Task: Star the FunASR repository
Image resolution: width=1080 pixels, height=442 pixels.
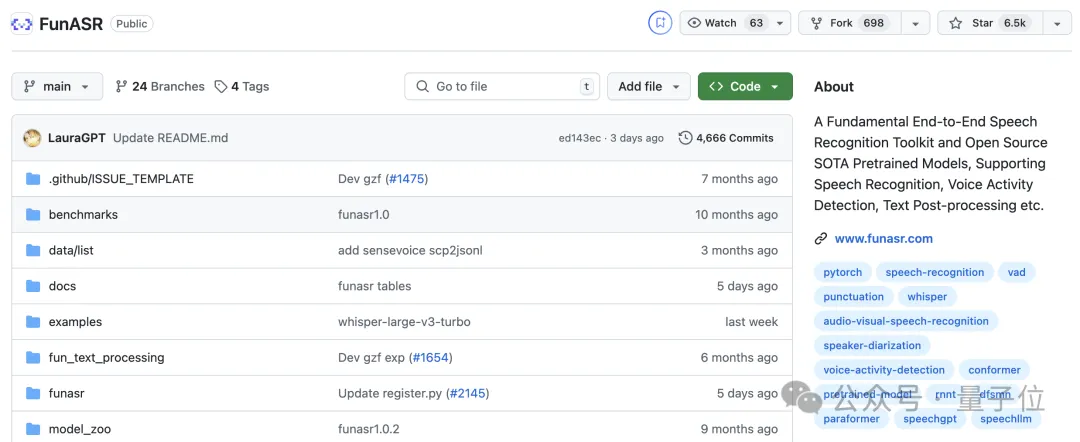Action: coord(990,23)
